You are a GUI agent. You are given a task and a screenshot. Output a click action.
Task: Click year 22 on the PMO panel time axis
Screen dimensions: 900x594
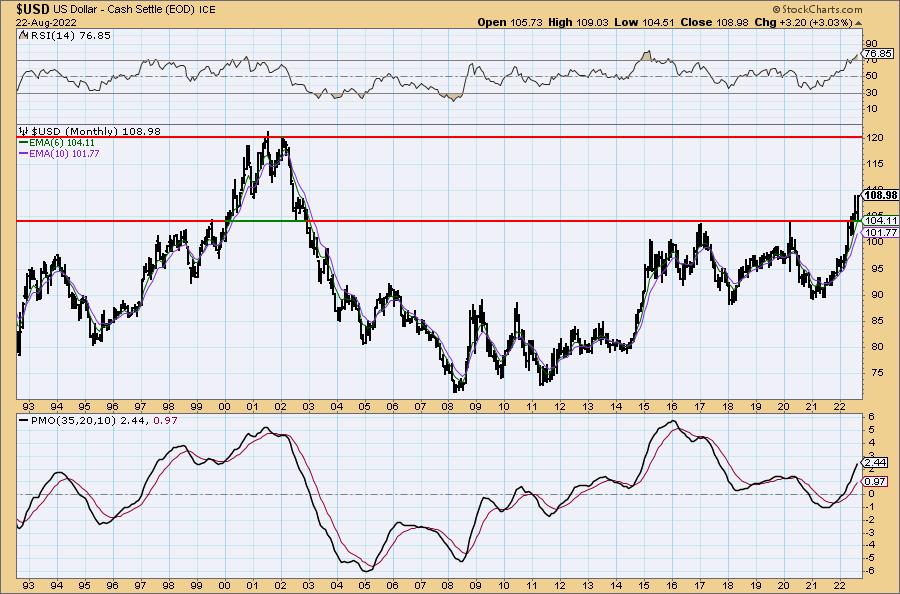click(839, 585)
